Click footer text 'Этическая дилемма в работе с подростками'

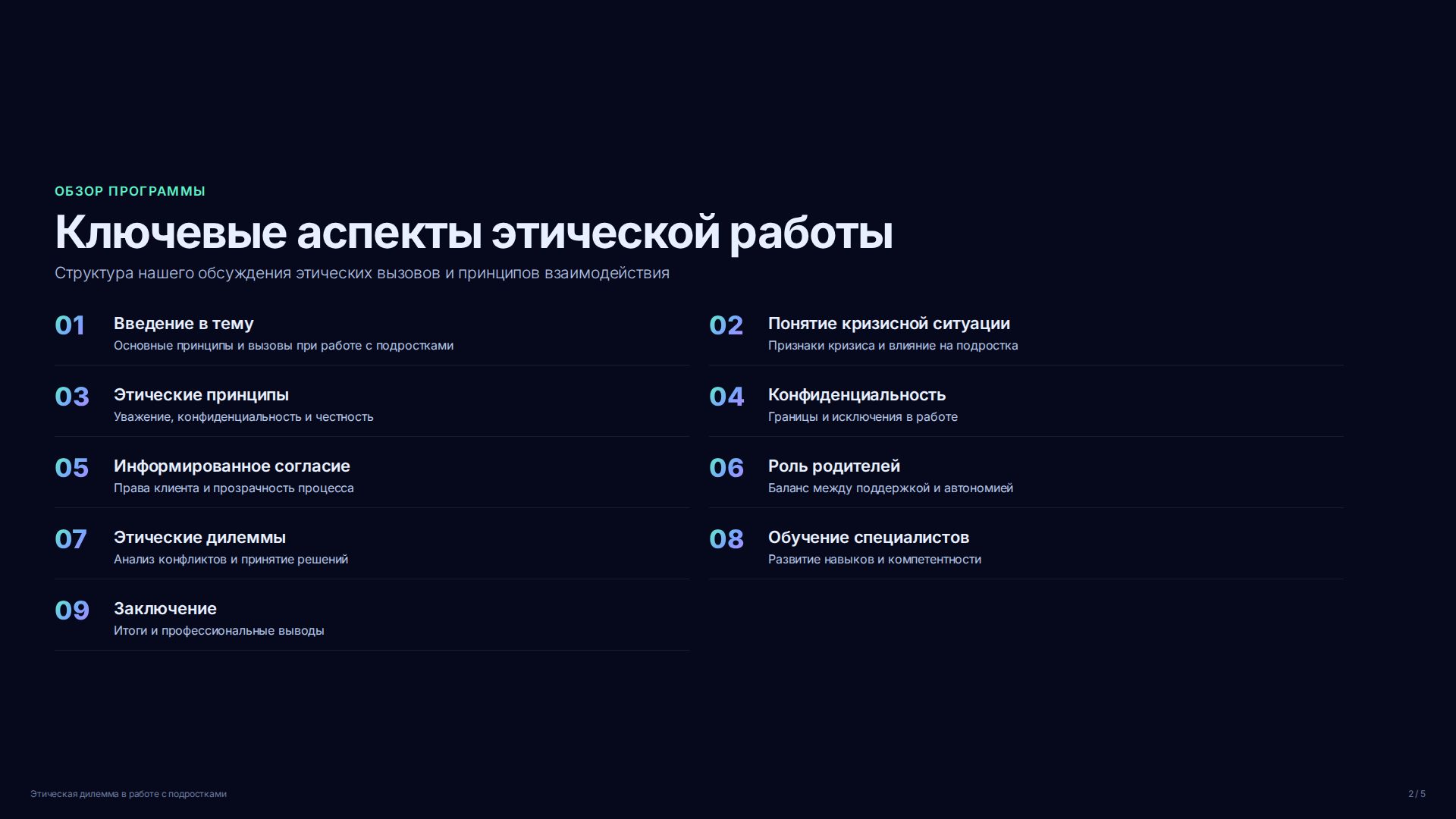(x=128, y=794)
